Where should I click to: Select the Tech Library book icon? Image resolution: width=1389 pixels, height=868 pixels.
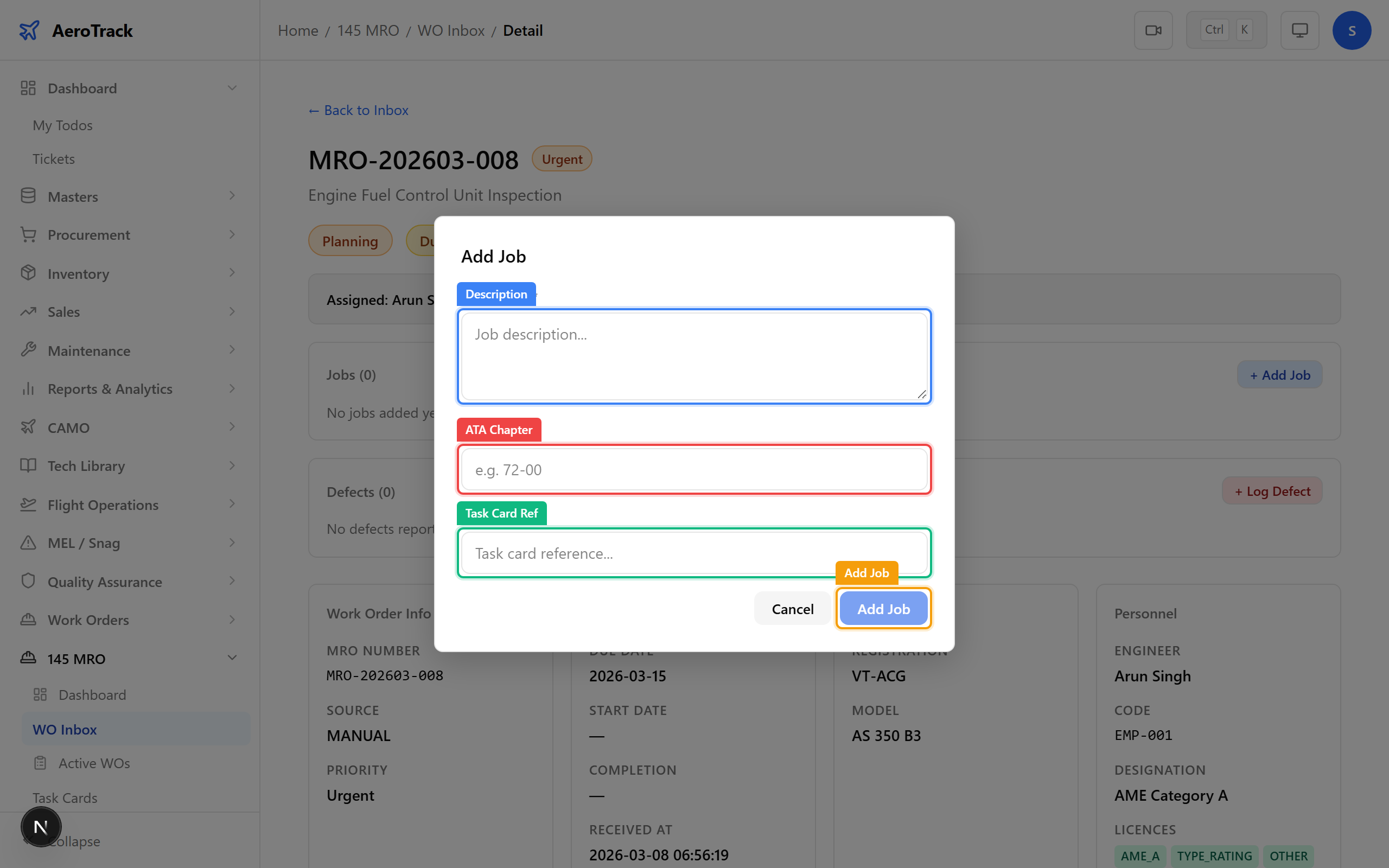coord(28,465)
